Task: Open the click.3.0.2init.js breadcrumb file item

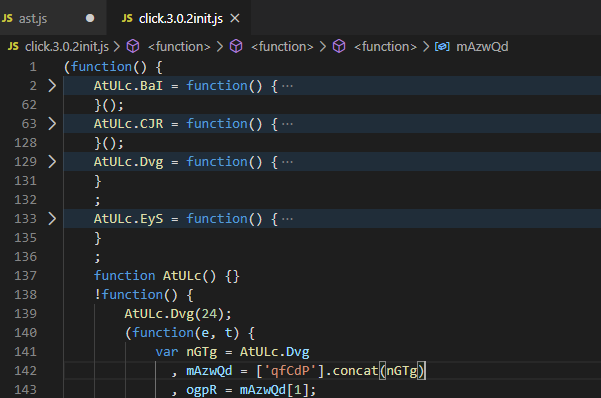Action: (67, 47)
